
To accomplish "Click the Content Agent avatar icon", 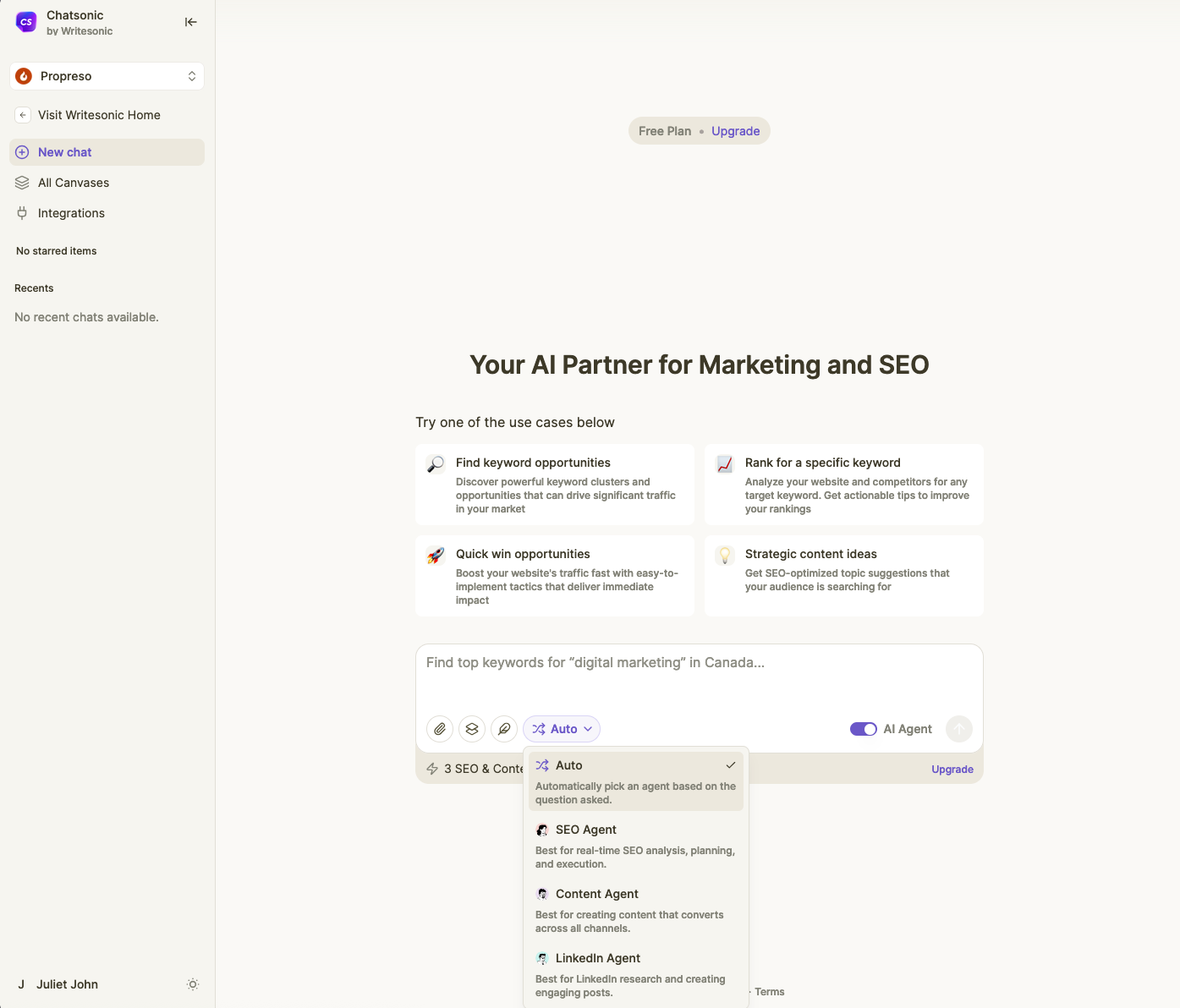I will 542,894.
